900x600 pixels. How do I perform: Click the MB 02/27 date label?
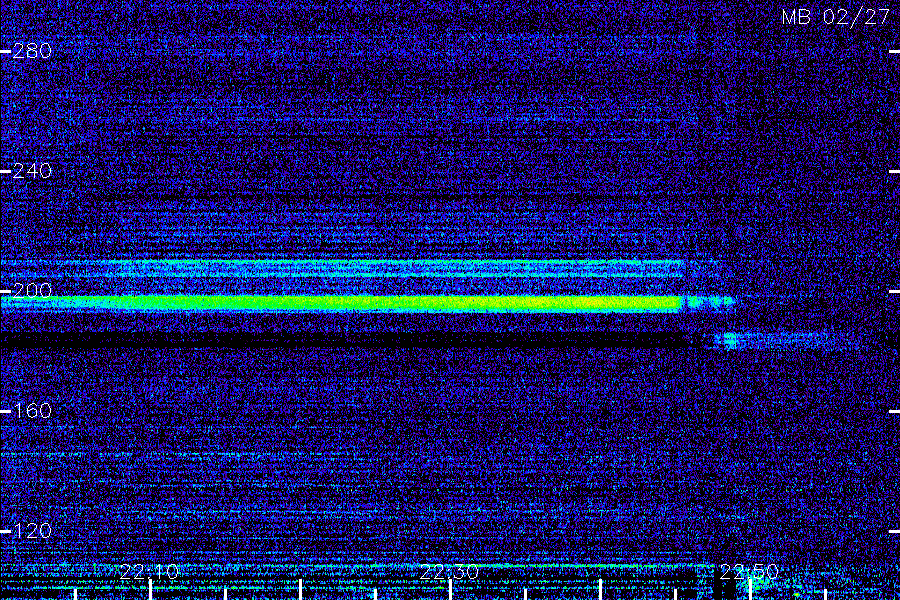coord(836,17)
